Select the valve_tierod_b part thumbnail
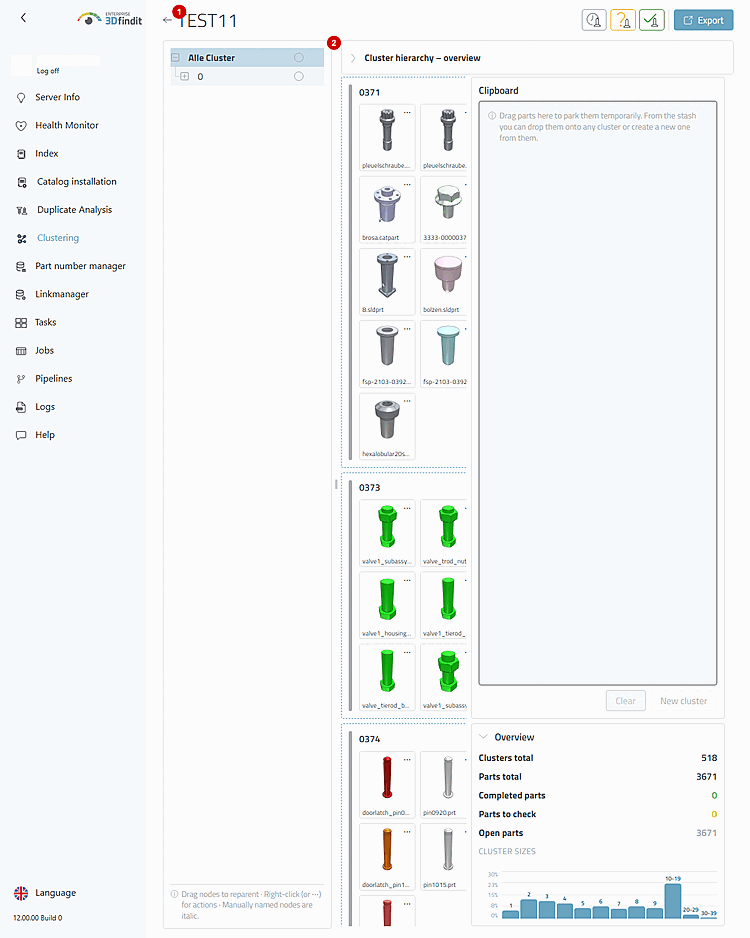Image resolution: width=750 pixels, height=938 pixels. pos(387,677)
